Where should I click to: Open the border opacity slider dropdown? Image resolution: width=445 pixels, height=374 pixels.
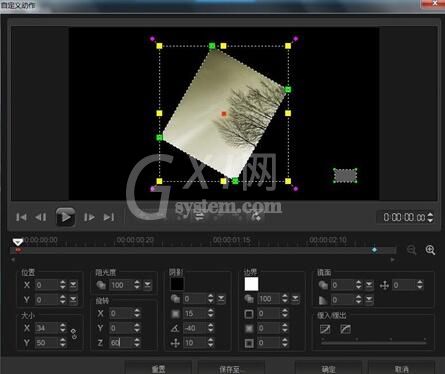(x=295, y=299)
